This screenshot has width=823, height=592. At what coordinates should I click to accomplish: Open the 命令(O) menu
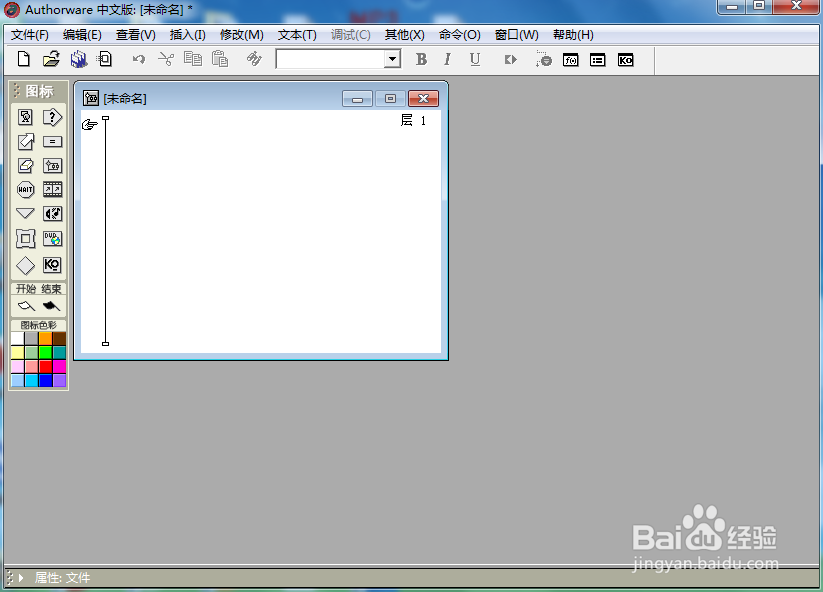459,35
